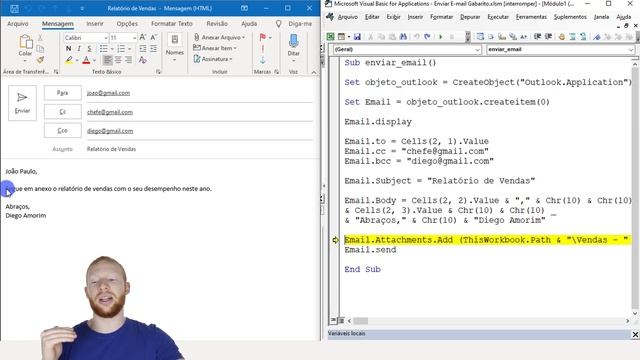Click the red font color button
Image resolution: width=640 pixels, height=360 pixels.
coord(86,60)
